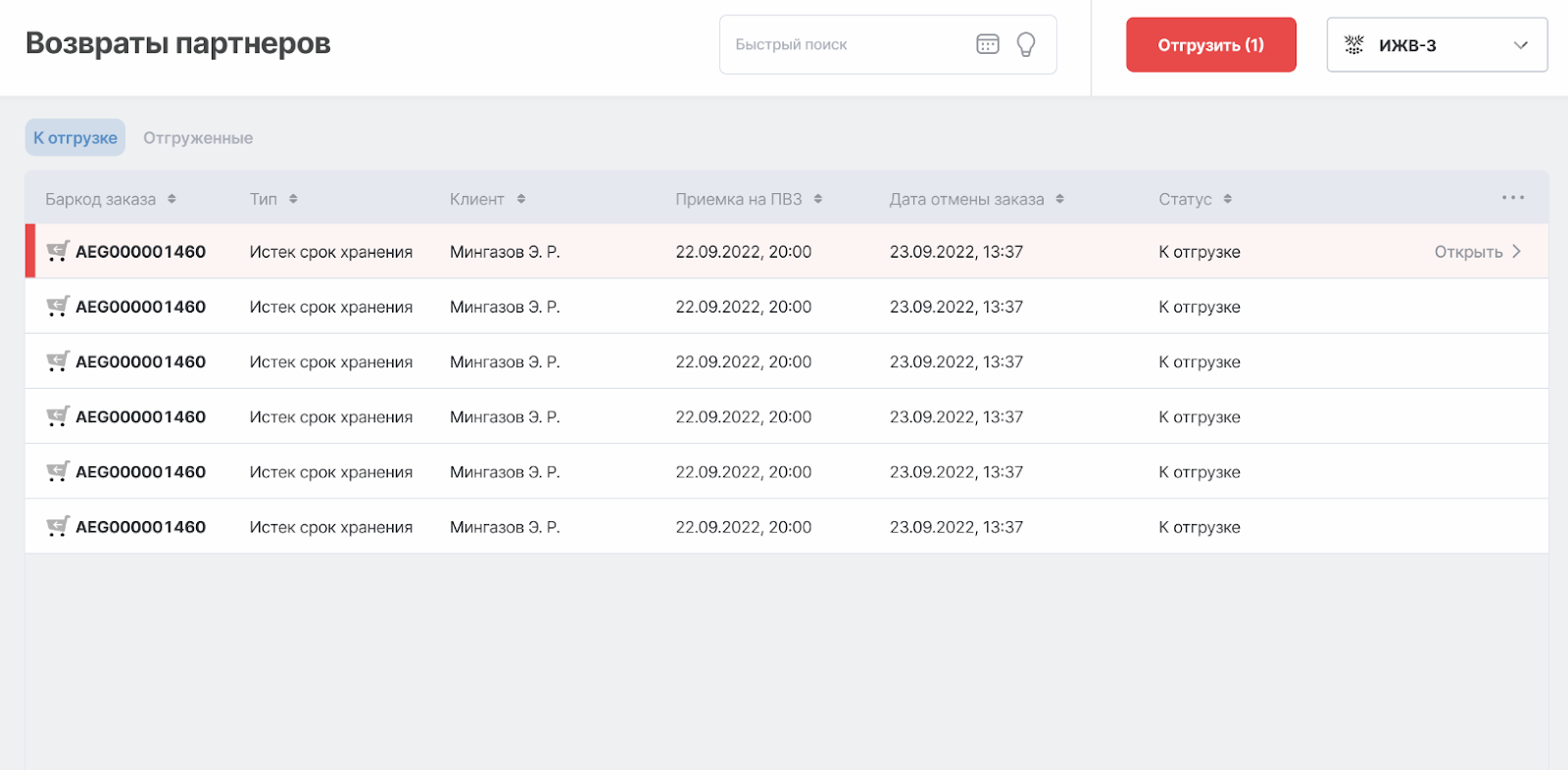
Task: Click the lightbulb hint icon in search
Action: pyautogui.click(x=1026, y=44)
